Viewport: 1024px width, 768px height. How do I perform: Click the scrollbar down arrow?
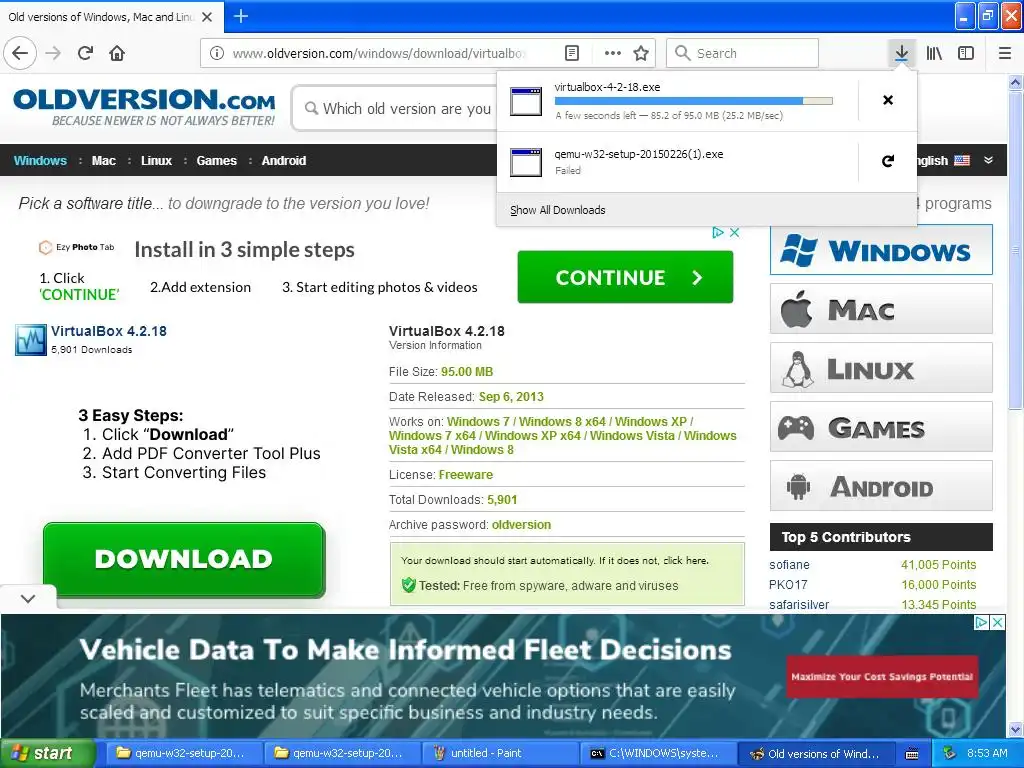pos(1016,729)
